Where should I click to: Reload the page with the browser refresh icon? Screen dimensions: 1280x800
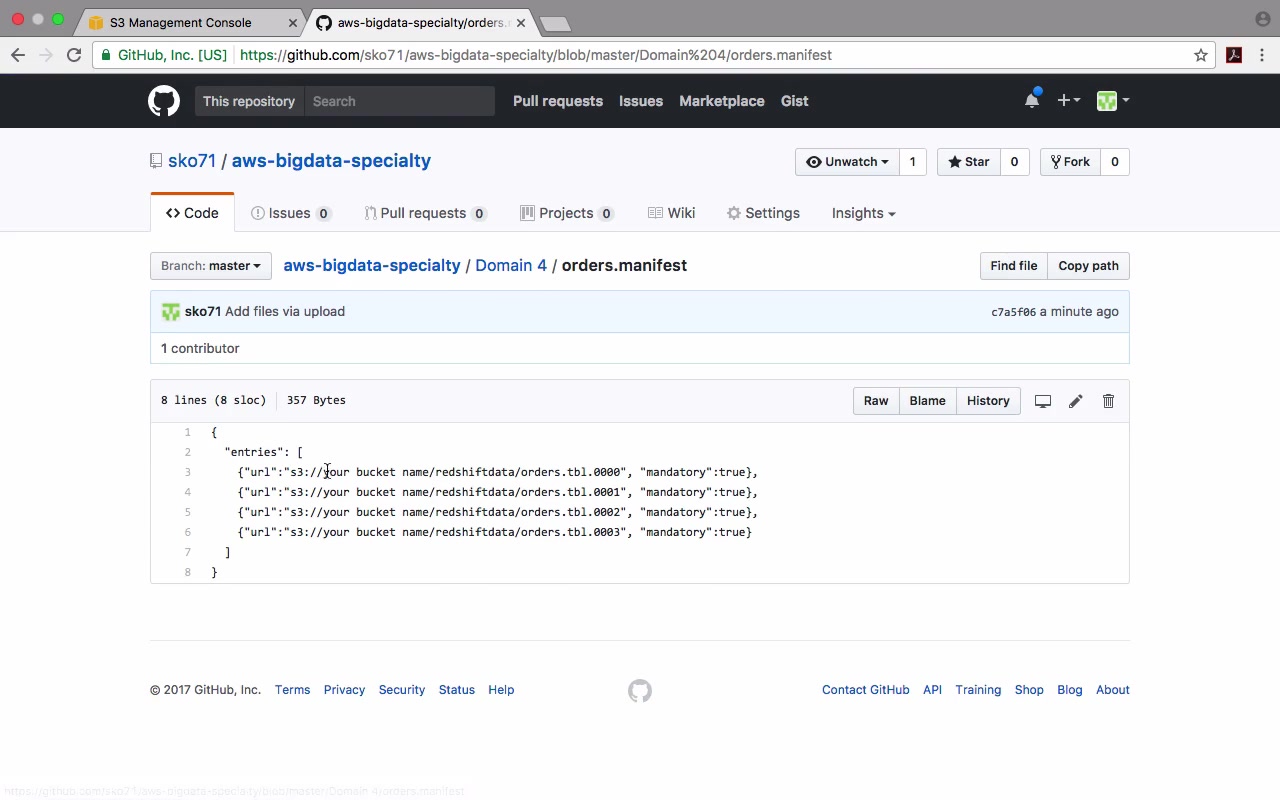[74, 55]
